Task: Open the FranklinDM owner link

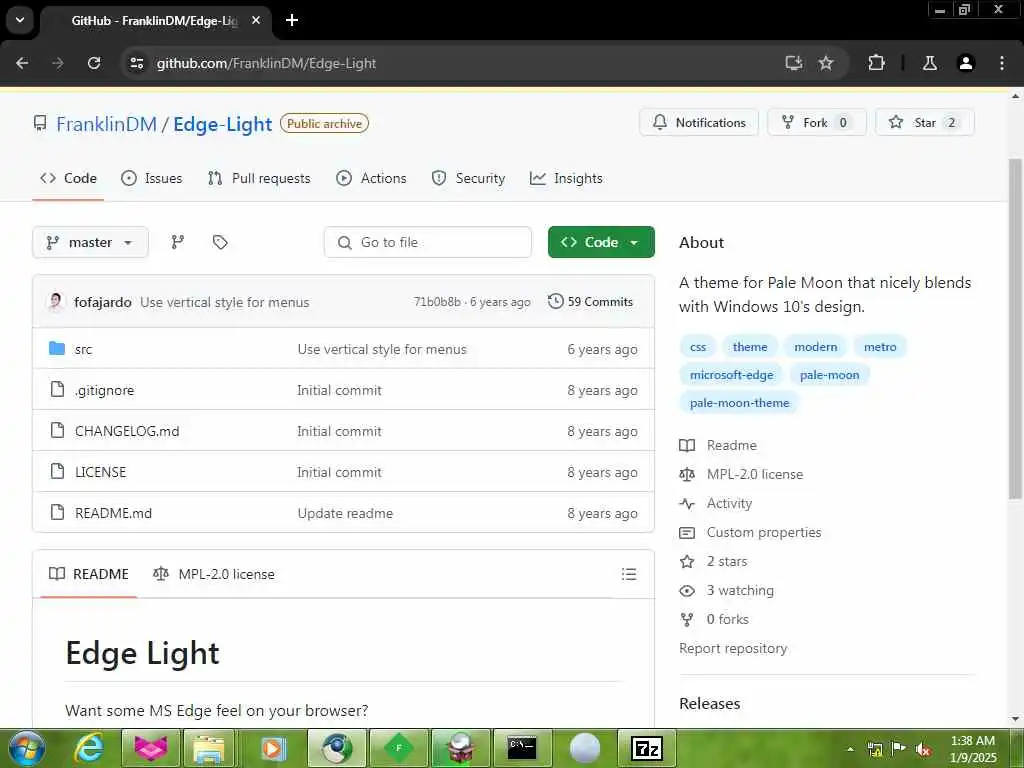Action: 106,124
